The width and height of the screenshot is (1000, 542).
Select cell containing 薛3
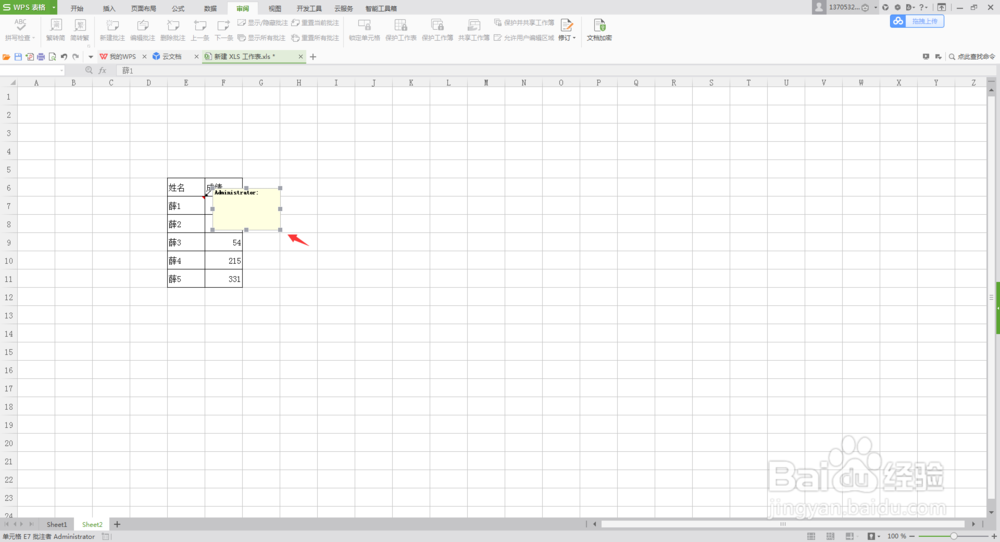pyautogui.click(x=186, y=242)
